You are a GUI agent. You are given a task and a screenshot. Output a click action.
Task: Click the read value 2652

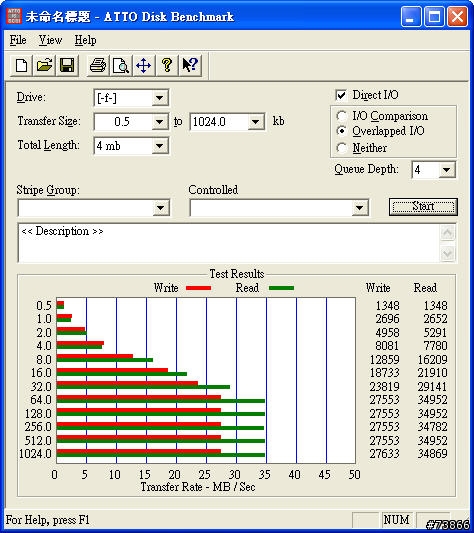(435, 319)
